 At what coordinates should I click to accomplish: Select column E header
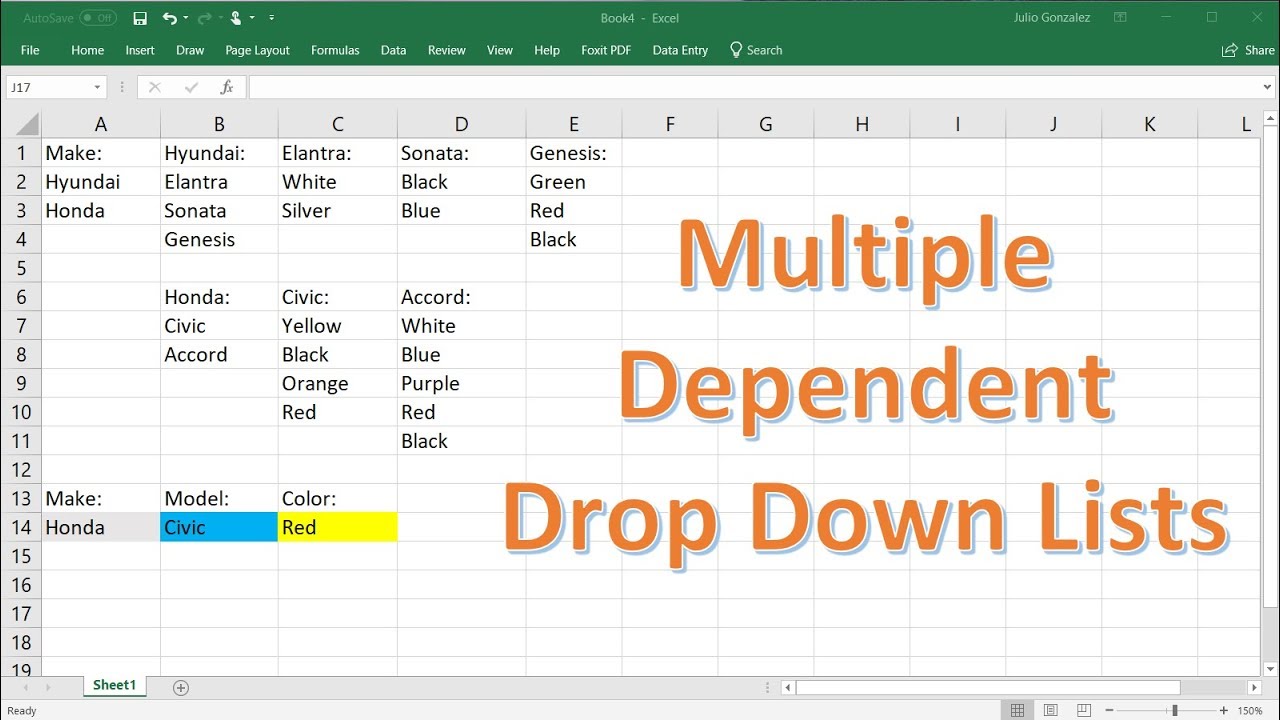[574, 124]
